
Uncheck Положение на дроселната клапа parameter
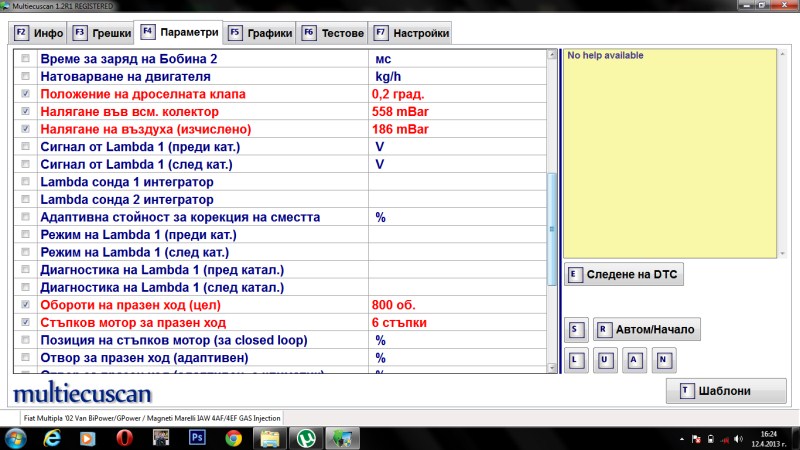pos(26,94)
